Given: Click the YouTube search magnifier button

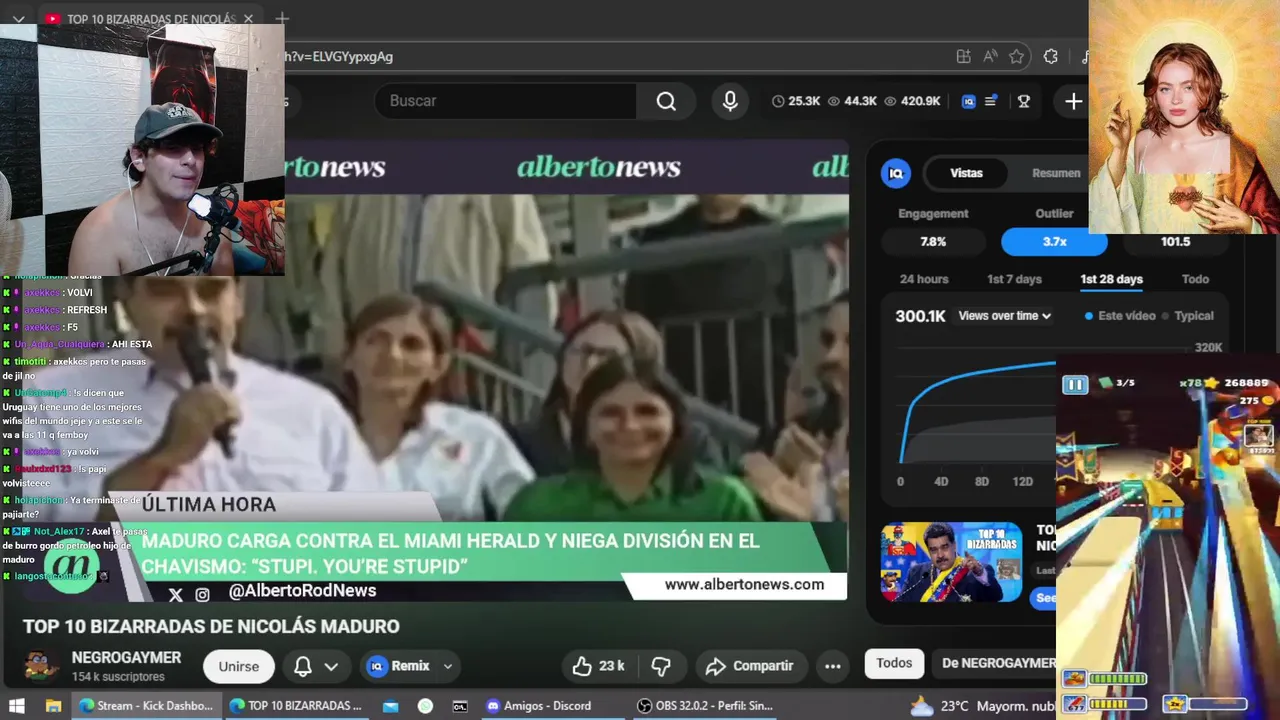Looking at the screenshot, I should 666,101.
